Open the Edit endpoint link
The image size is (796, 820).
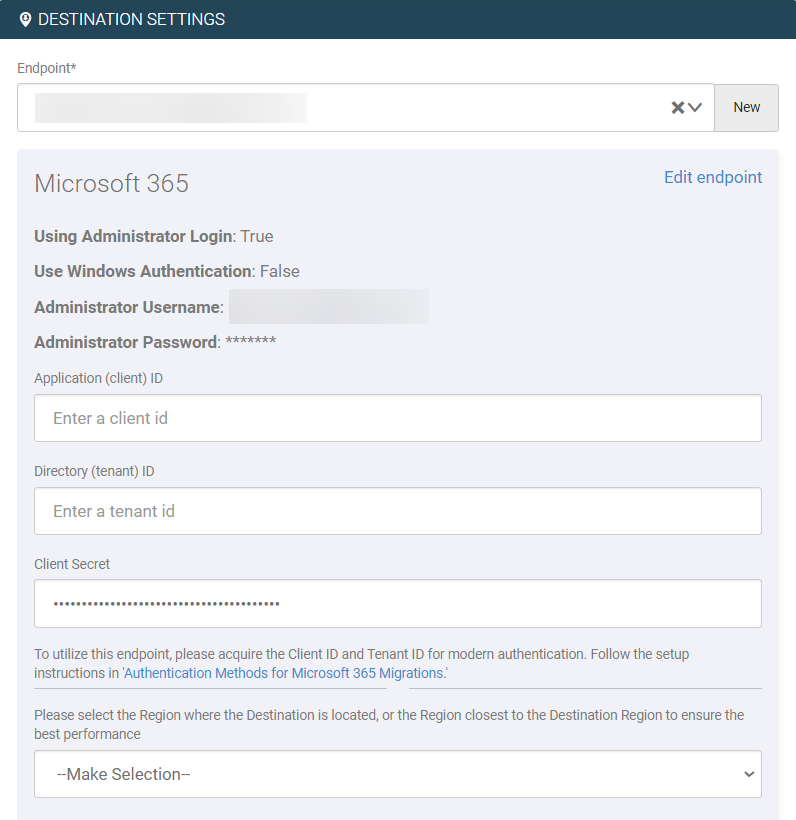click(x=712, y=177)
